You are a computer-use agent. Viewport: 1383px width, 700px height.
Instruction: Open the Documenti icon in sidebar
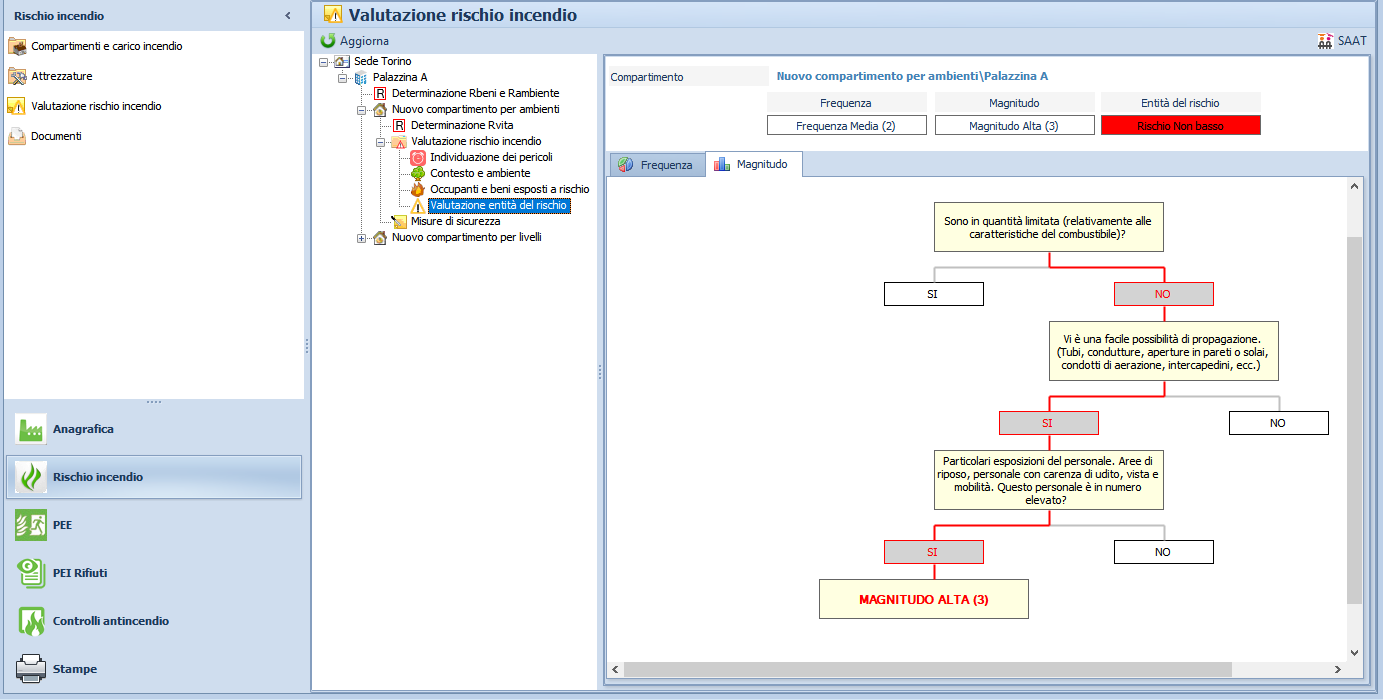click(x=17, y=136)
